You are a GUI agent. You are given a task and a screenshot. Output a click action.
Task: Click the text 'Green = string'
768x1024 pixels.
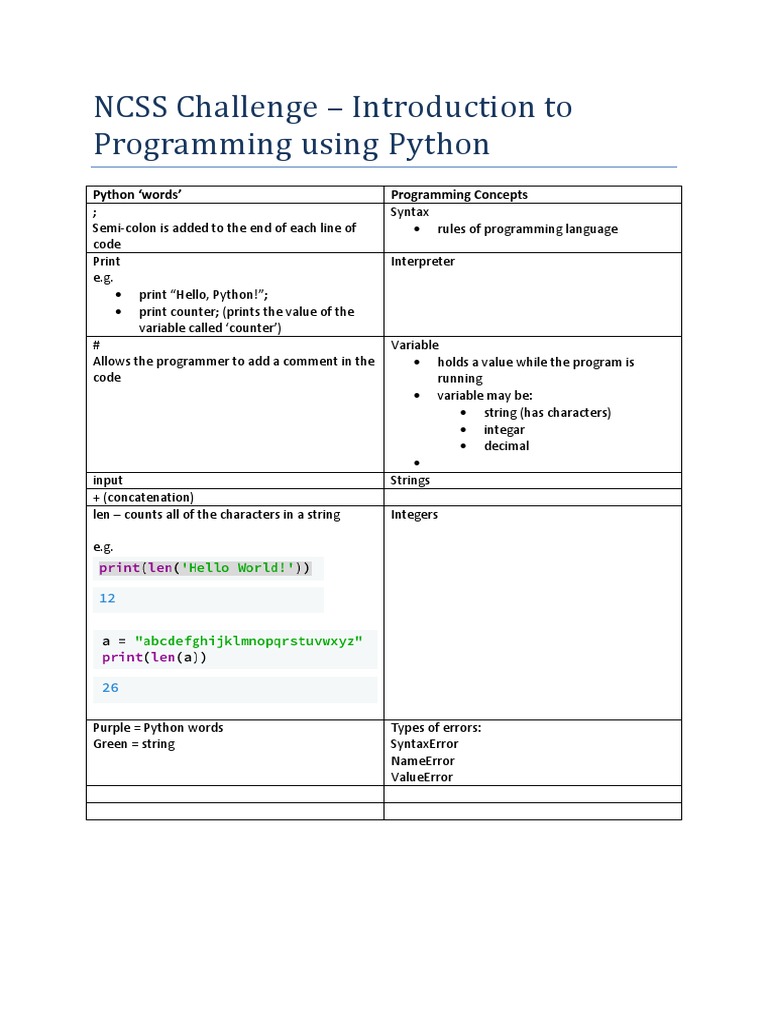134,744
